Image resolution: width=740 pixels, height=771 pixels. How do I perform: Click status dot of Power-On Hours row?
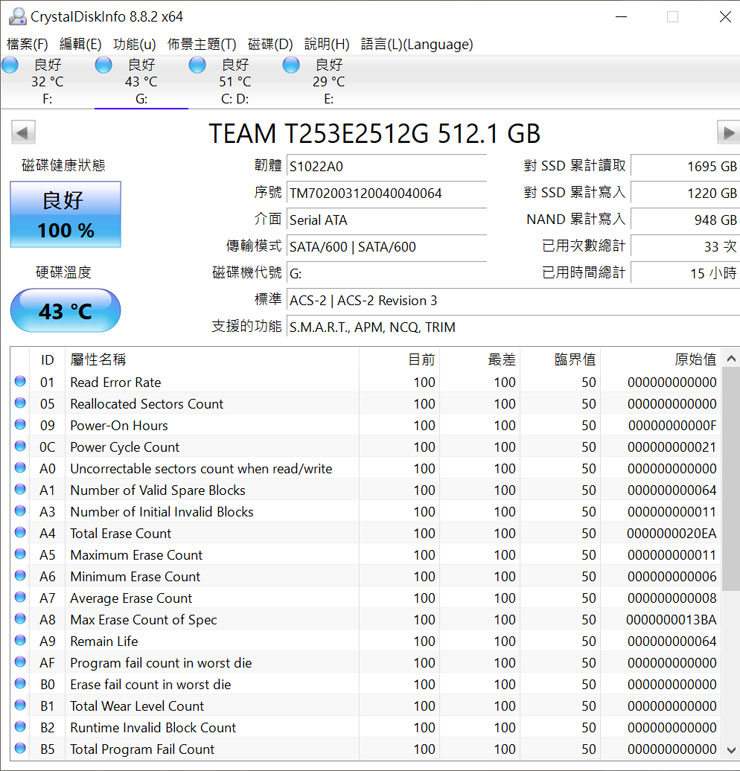(x=20, y=424)
